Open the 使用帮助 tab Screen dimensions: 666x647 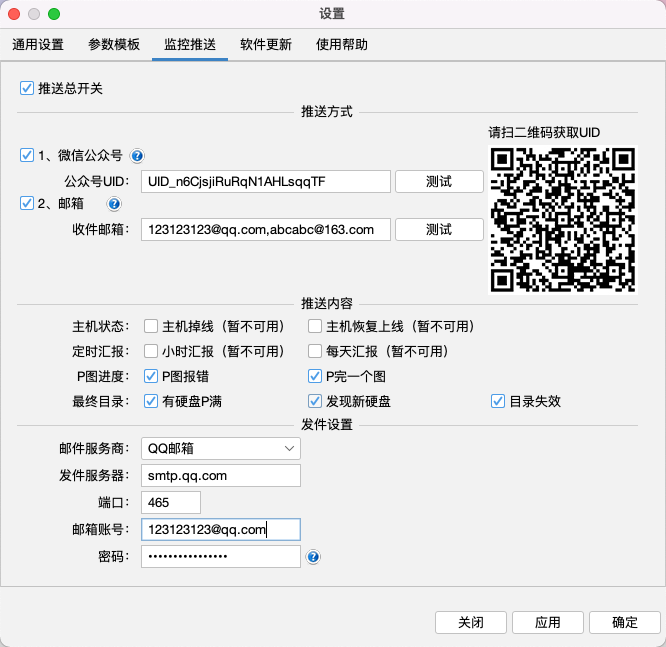(x=342, y=45)
